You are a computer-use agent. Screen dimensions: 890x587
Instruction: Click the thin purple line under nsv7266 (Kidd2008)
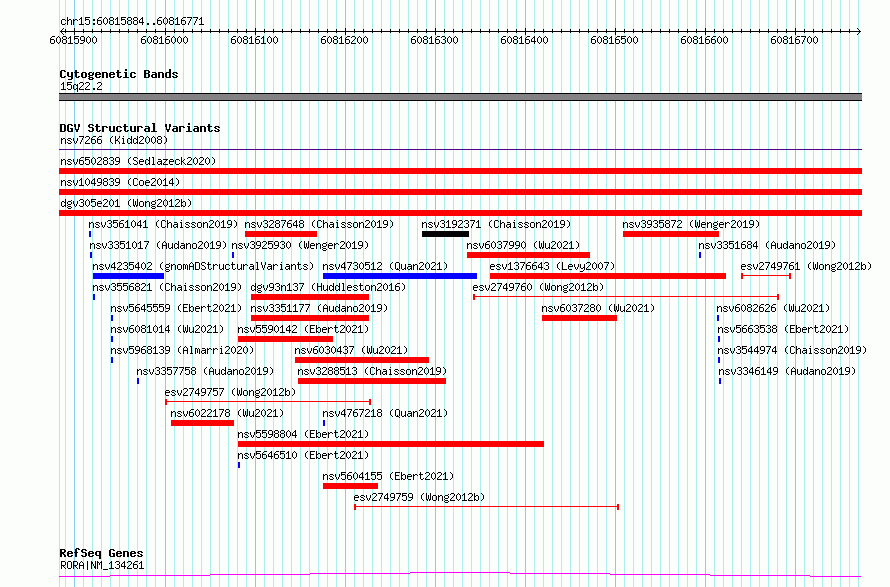pyautogui.click(x=460, y=150)
